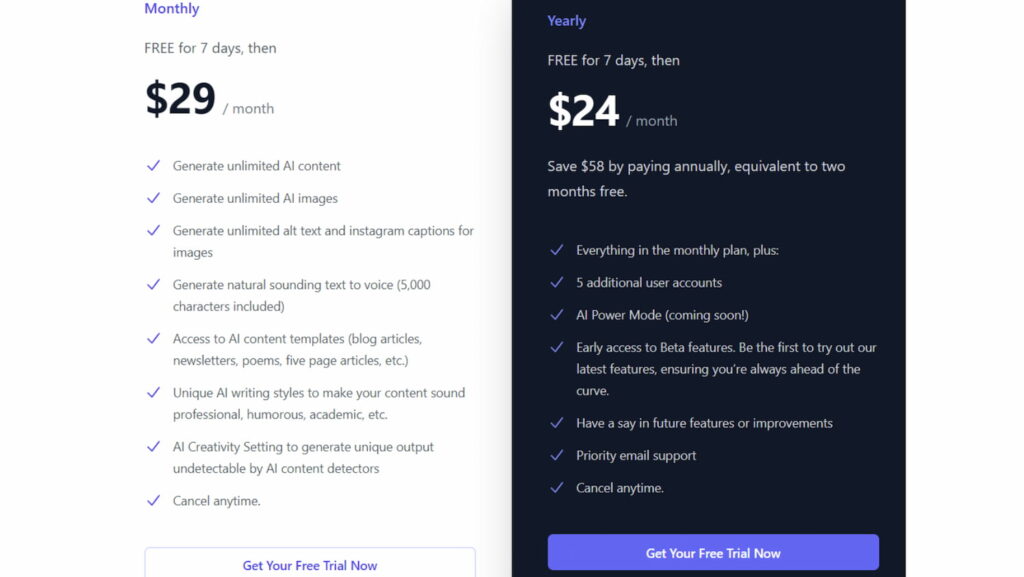Click checkmark next to Generate unlimited AI images
This screenshot has width=1024, height=577.
pos(154,198)
